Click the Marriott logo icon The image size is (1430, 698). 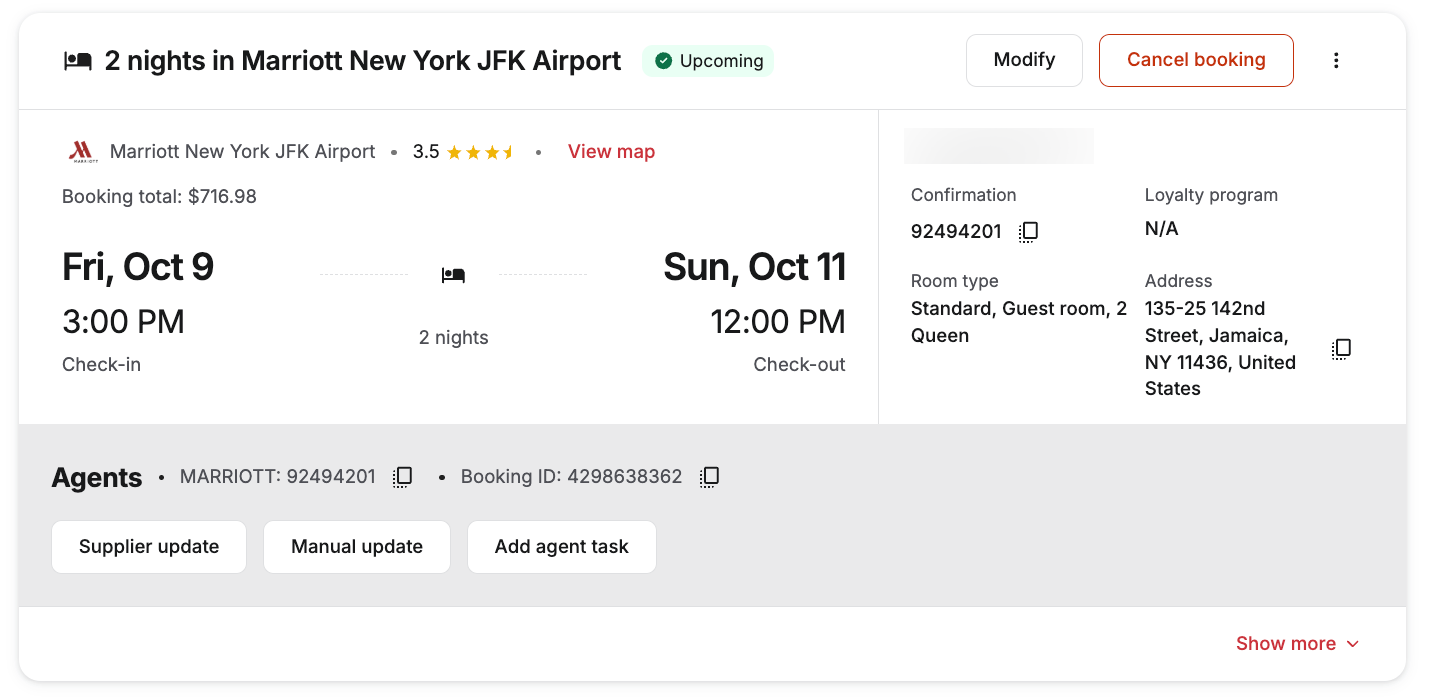coord(82,152)
